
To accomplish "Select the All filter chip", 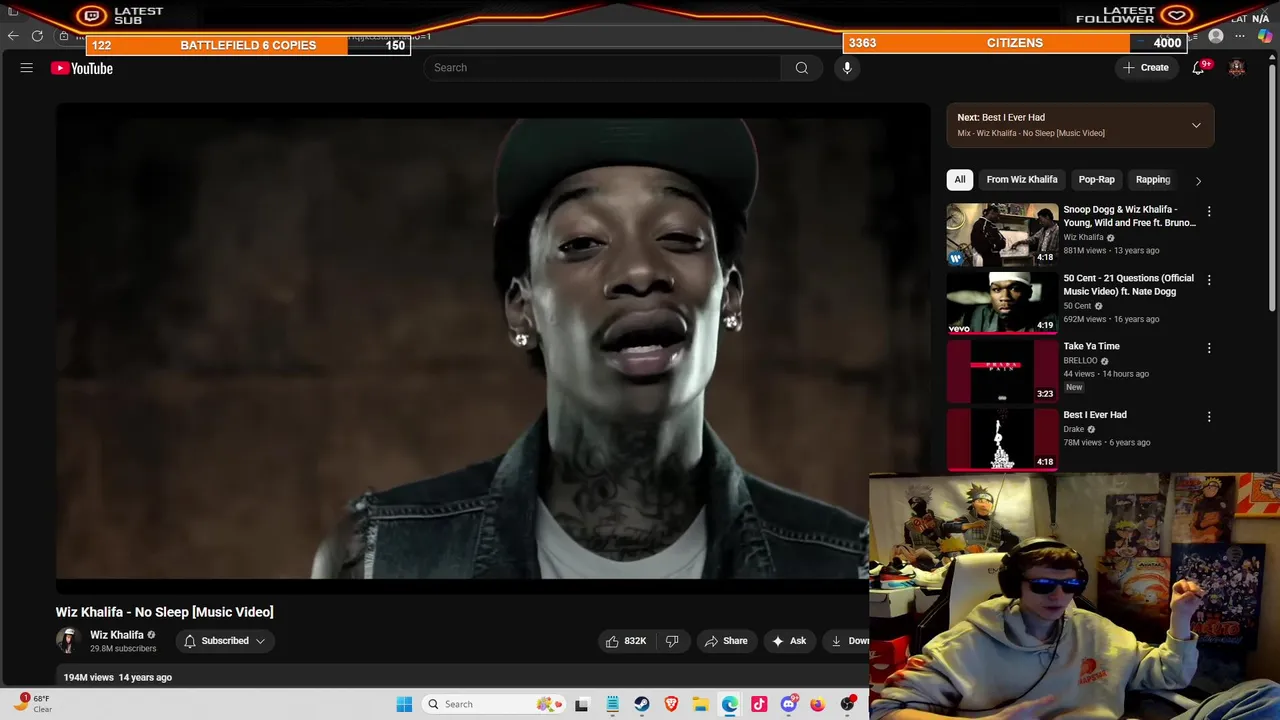I will [960, 180].
